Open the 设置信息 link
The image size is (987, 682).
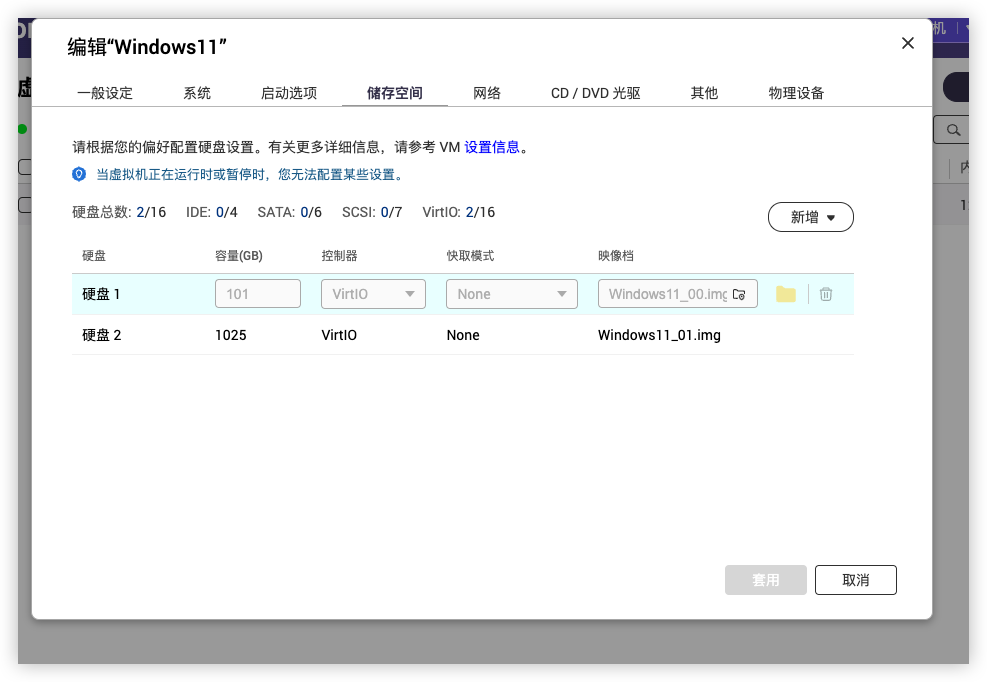(x=492, y=147)
